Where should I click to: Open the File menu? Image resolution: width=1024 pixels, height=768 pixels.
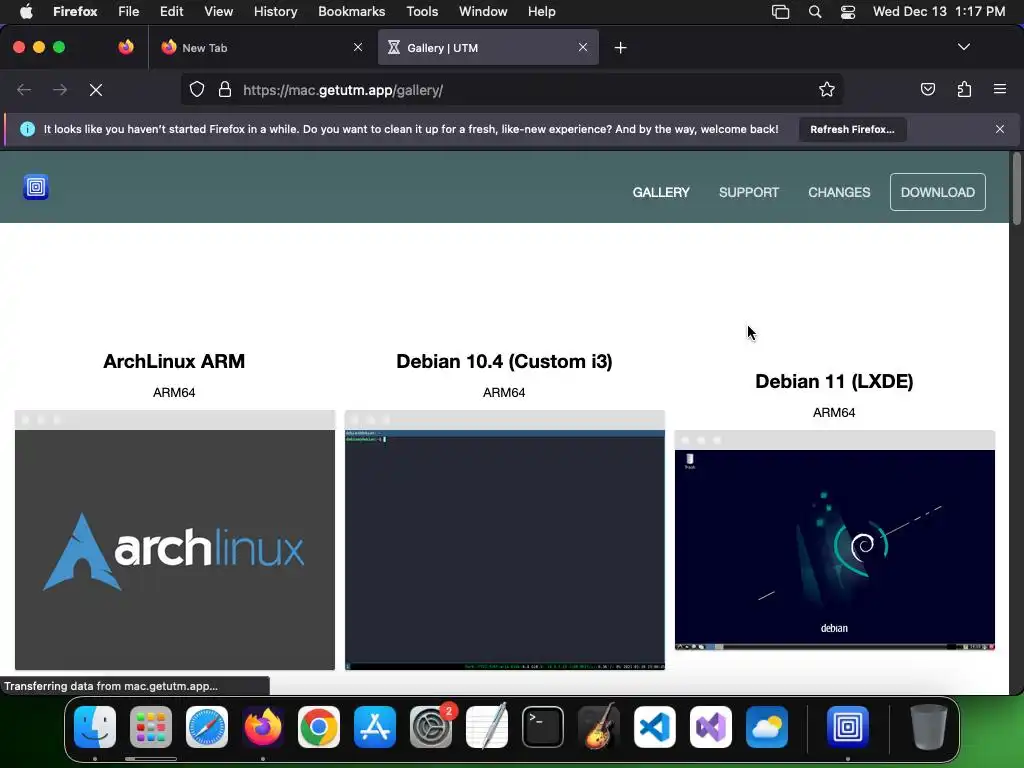coord(129,12)
